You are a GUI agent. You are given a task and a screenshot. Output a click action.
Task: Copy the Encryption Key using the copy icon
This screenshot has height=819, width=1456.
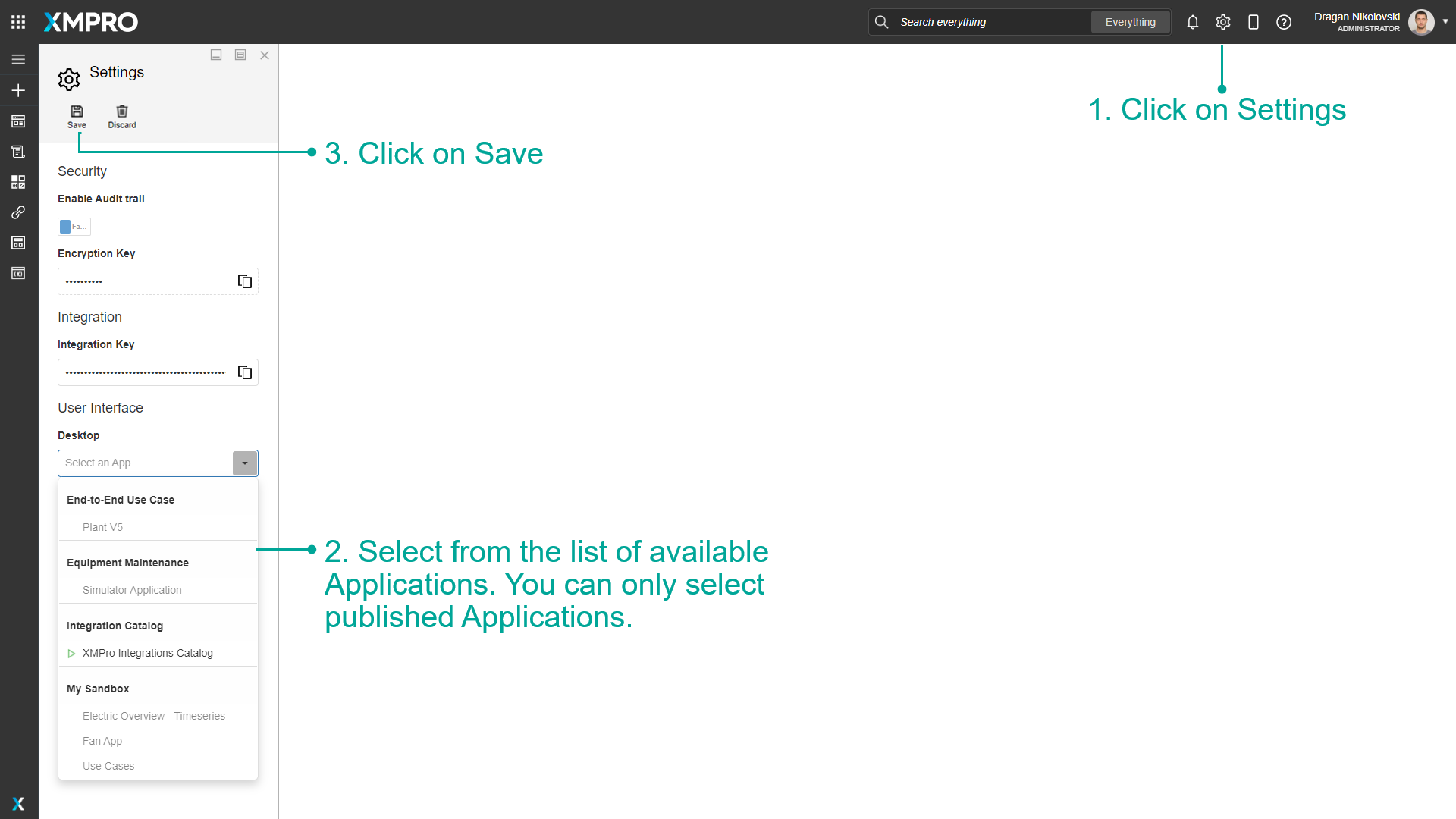[244, 281]
